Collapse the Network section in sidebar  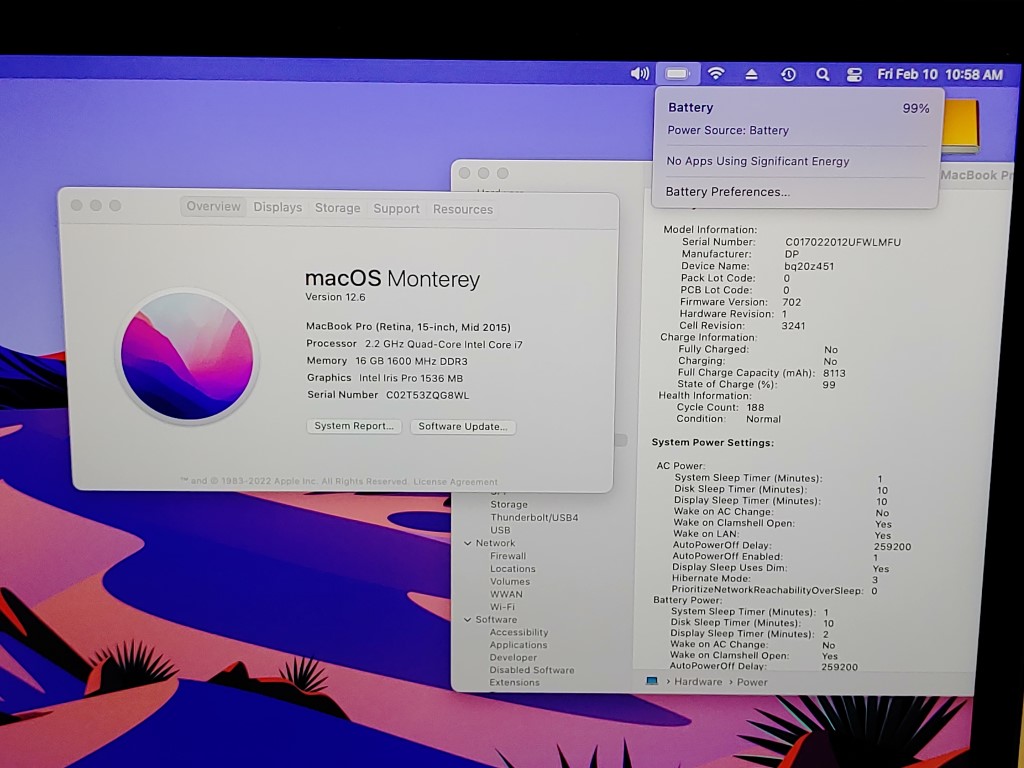pyautogui.click(x=468, y=543)
